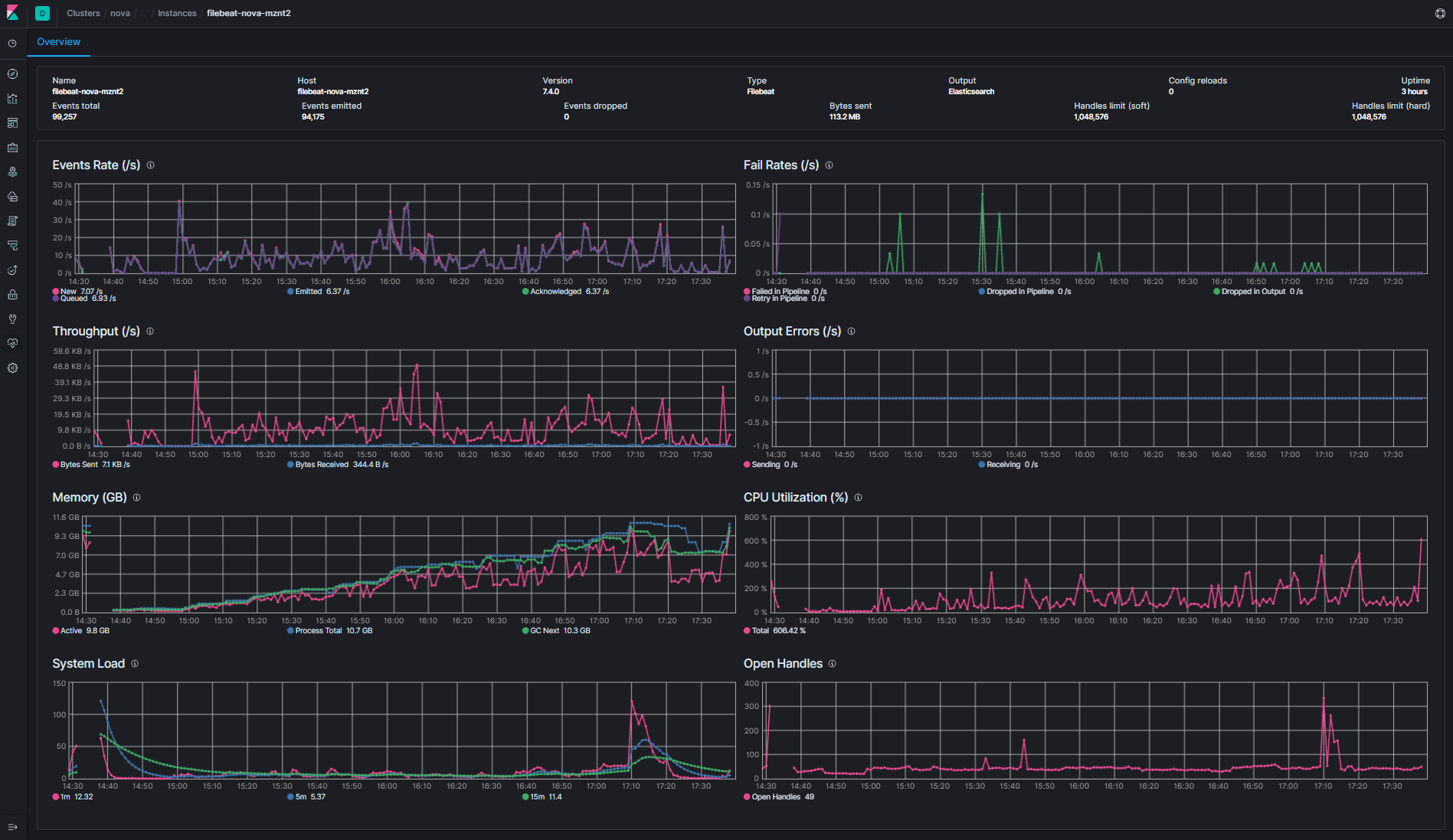Click the info icon beside Open Handles

[832, 664]
